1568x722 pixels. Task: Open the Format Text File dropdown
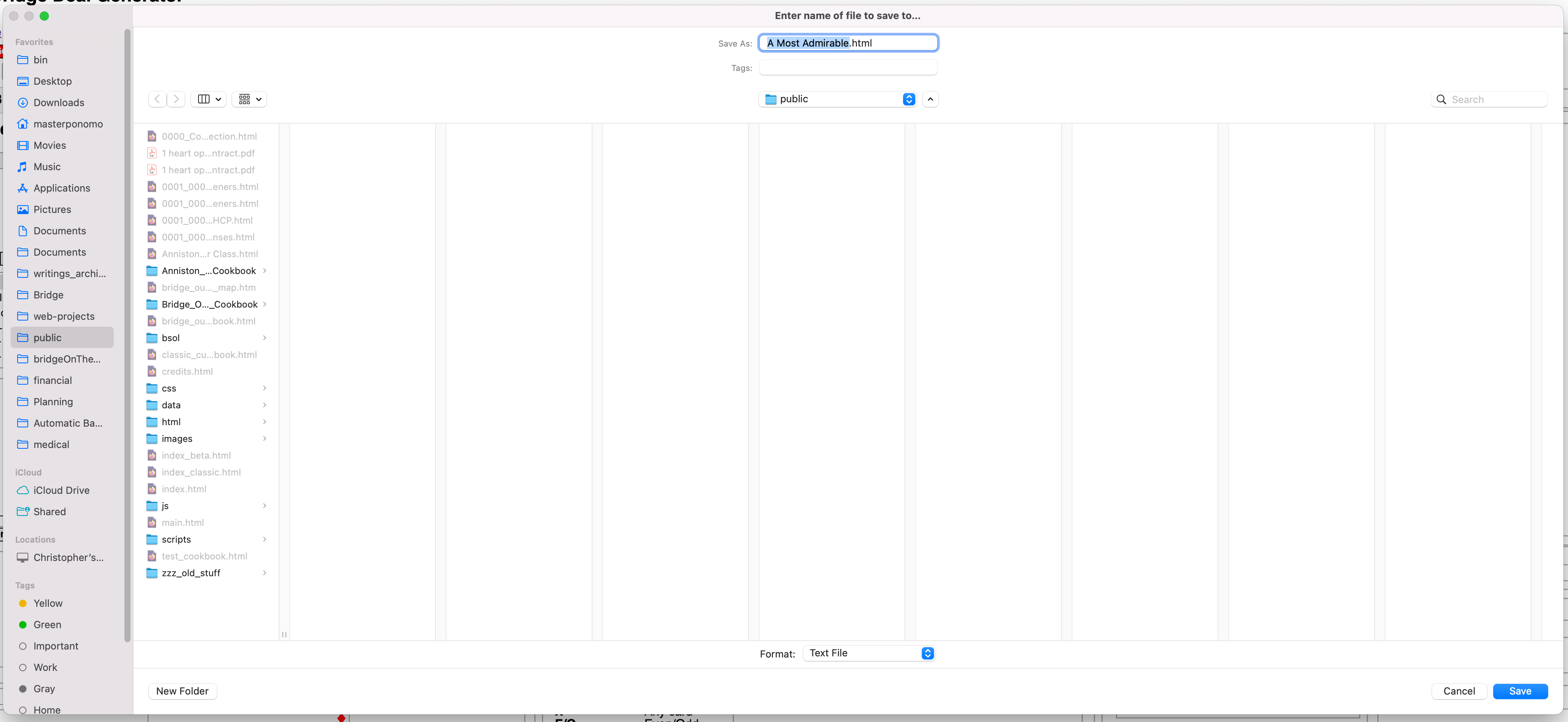[x=869, y=653]
